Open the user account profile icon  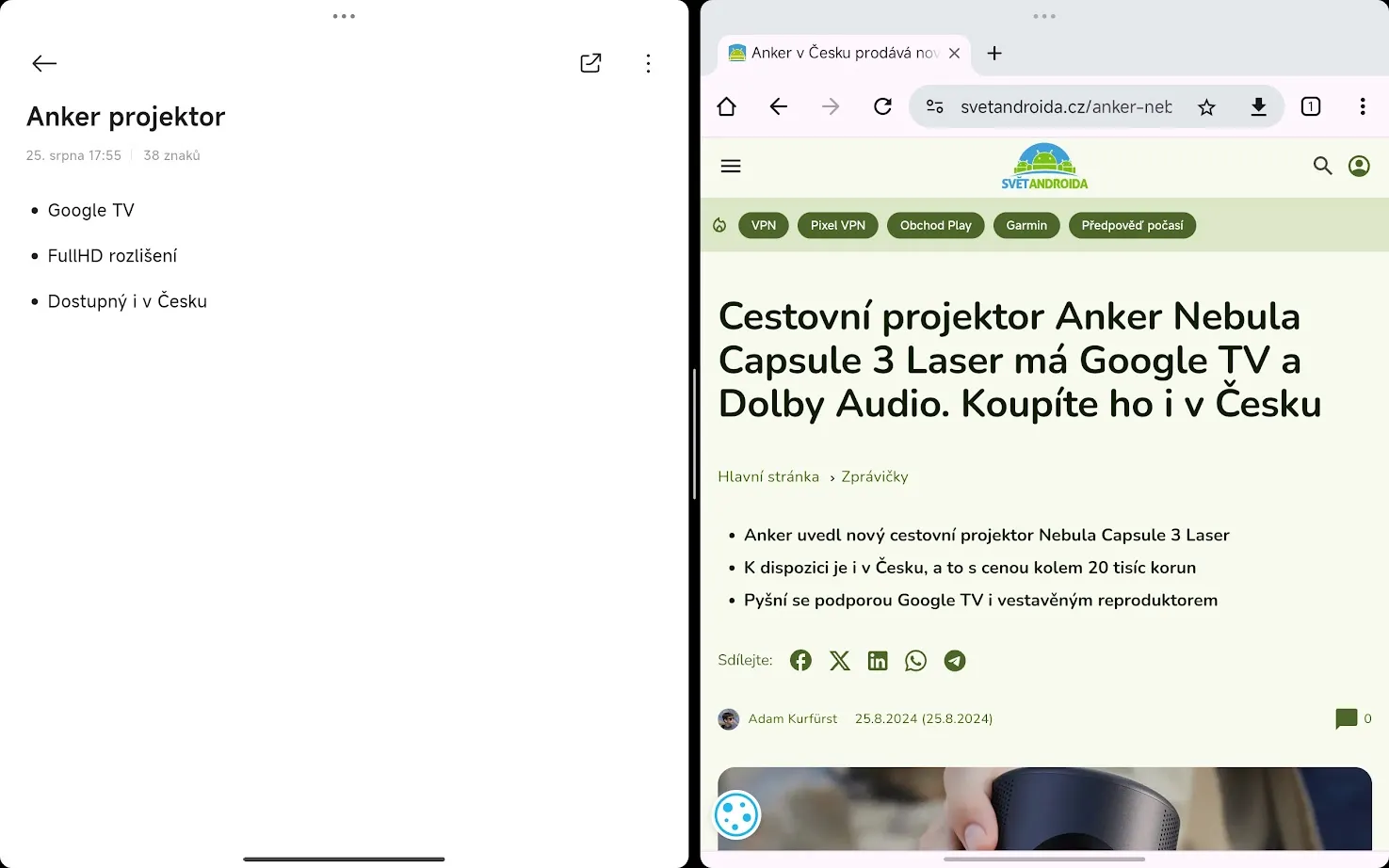1359,167
